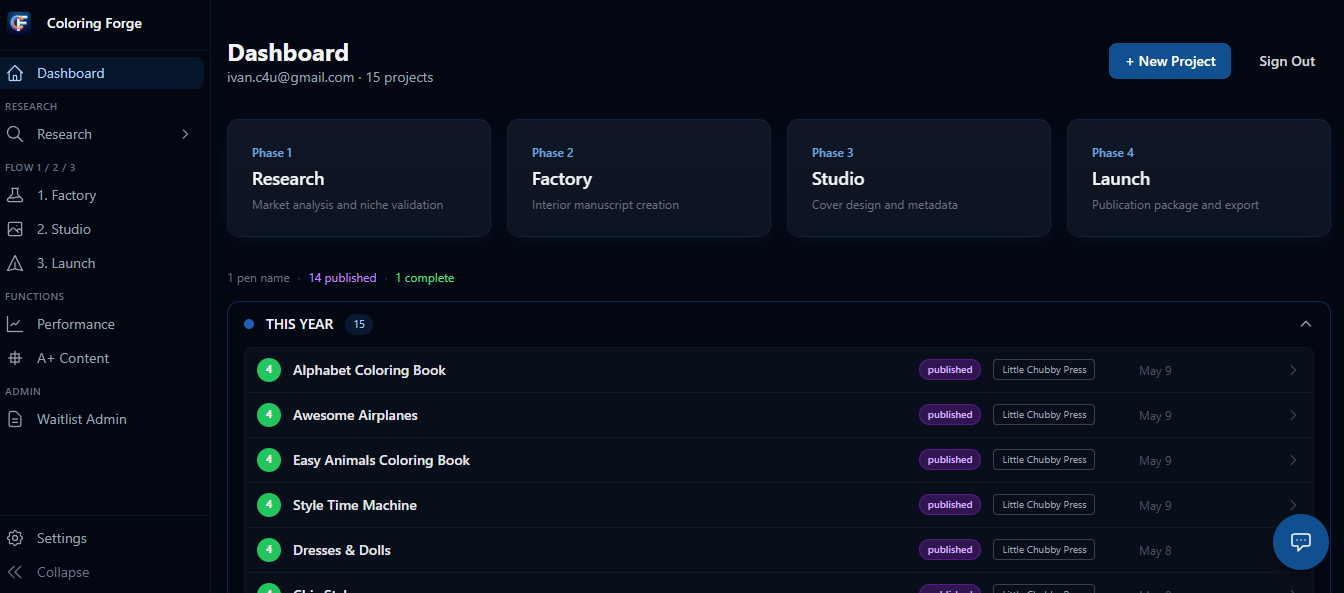Viewport: 1344px width, 593px height.
Task: Open Alphabet Coloring Book row chevron
Action: pyautogui.click(x=1293, y=370)
